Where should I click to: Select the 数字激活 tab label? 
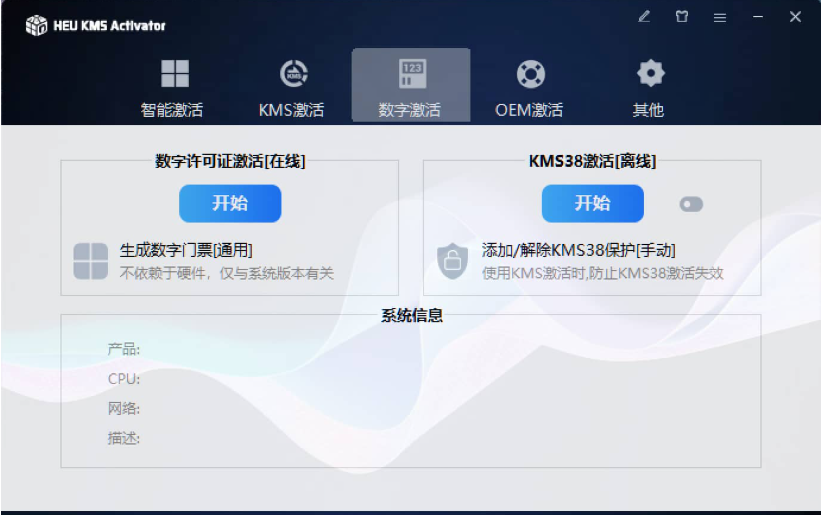pos(409,110)
